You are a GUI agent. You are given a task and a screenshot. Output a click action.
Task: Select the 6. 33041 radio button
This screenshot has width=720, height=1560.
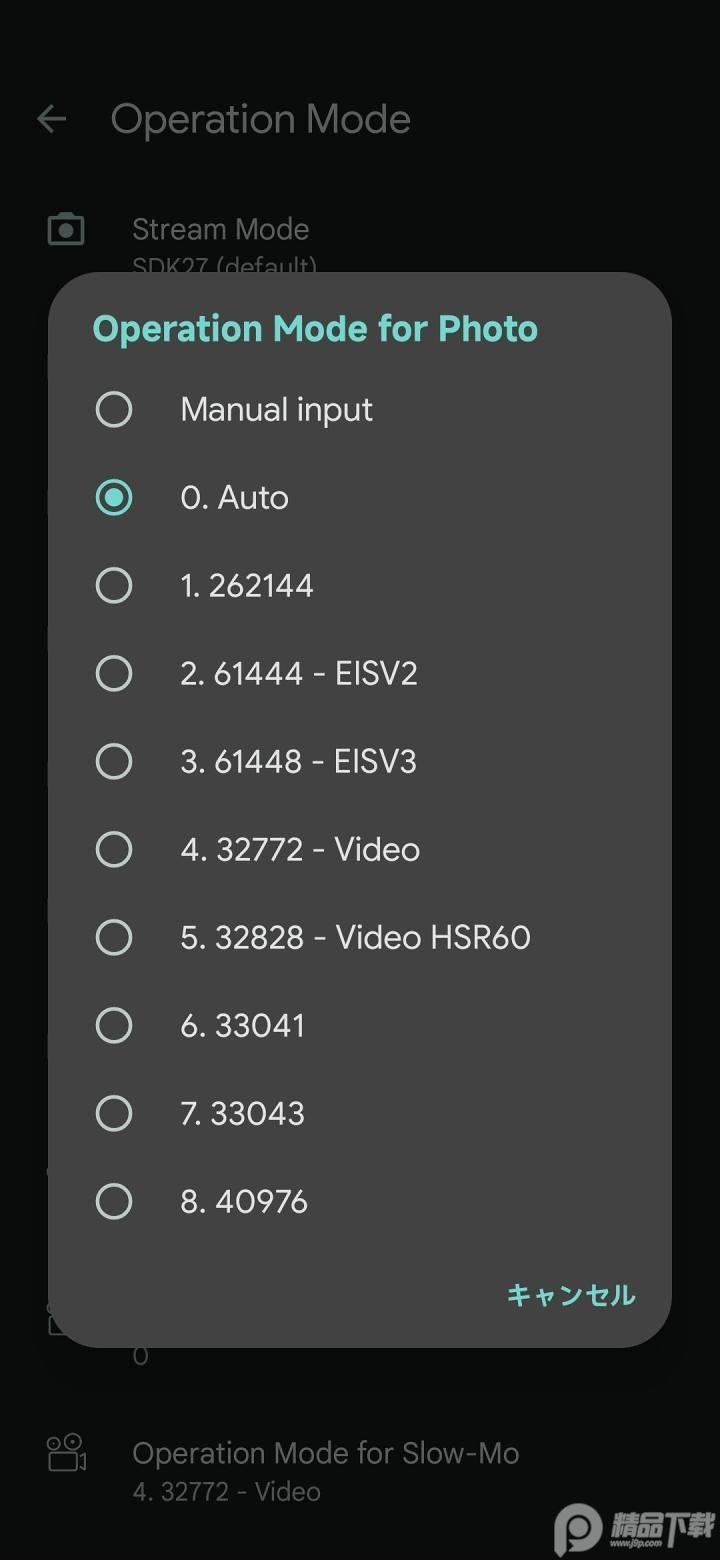[113, 1025]
